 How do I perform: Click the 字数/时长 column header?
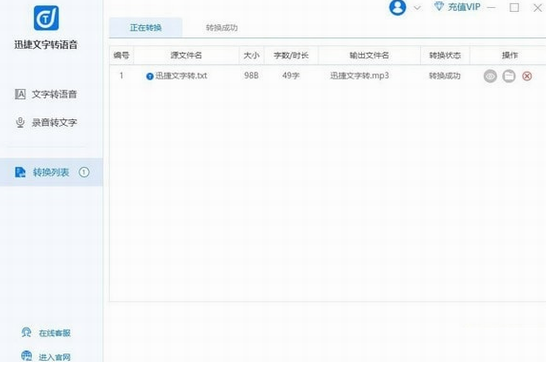pos(291,55)
